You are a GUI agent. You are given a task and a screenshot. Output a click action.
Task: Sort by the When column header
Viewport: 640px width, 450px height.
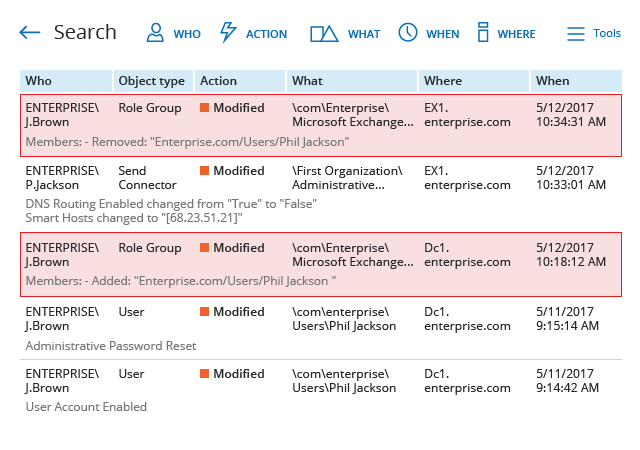coord(576,81)
